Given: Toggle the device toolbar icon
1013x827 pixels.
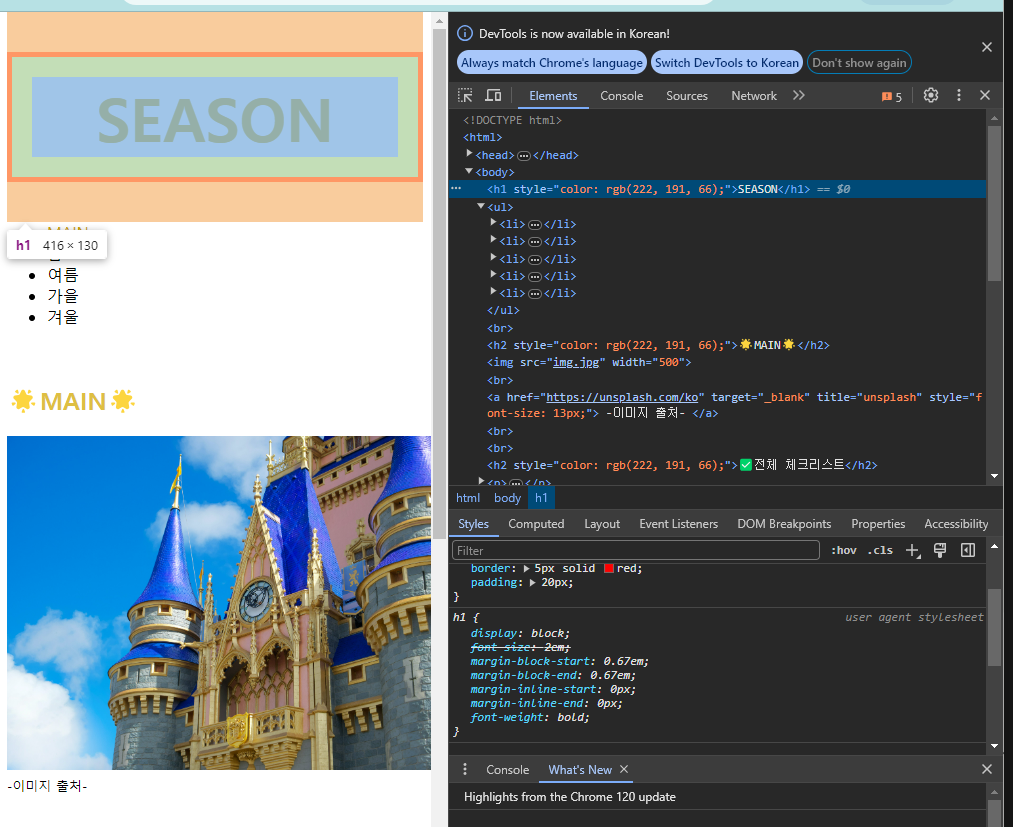Looking at the screenshot, I should coord(493,96).
